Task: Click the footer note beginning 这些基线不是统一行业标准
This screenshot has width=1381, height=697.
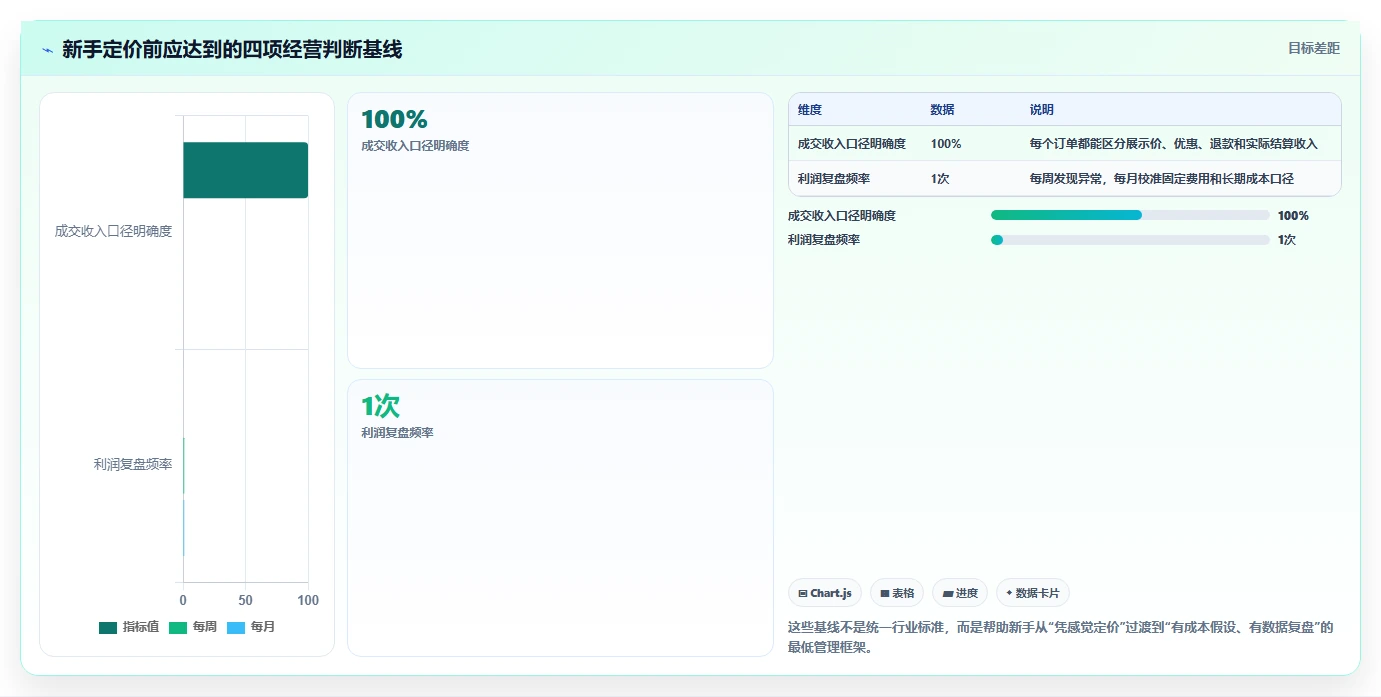Action: click(1061, 637)
